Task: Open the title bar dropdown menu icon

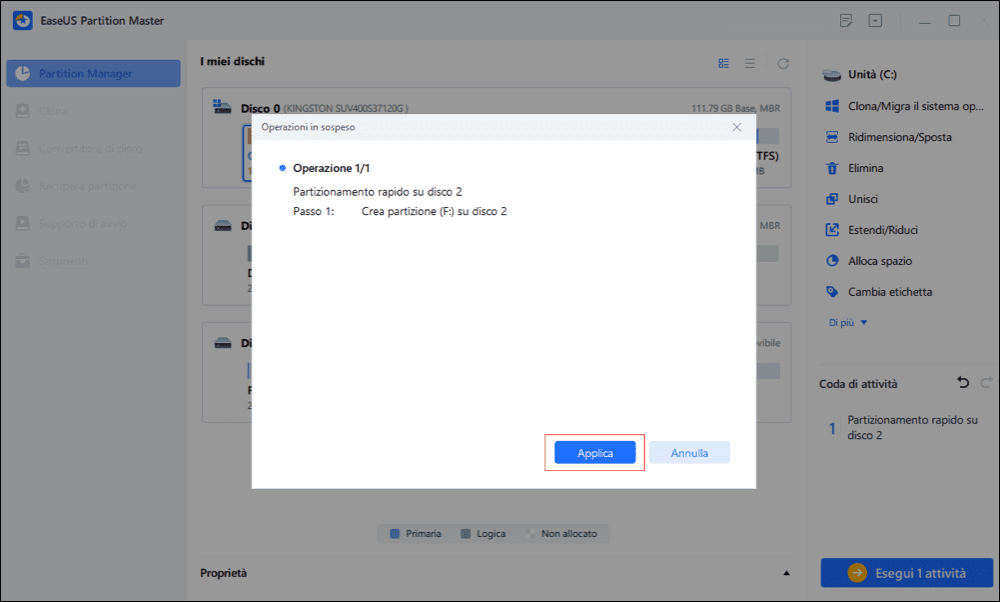Action: (x=876, y=21)
